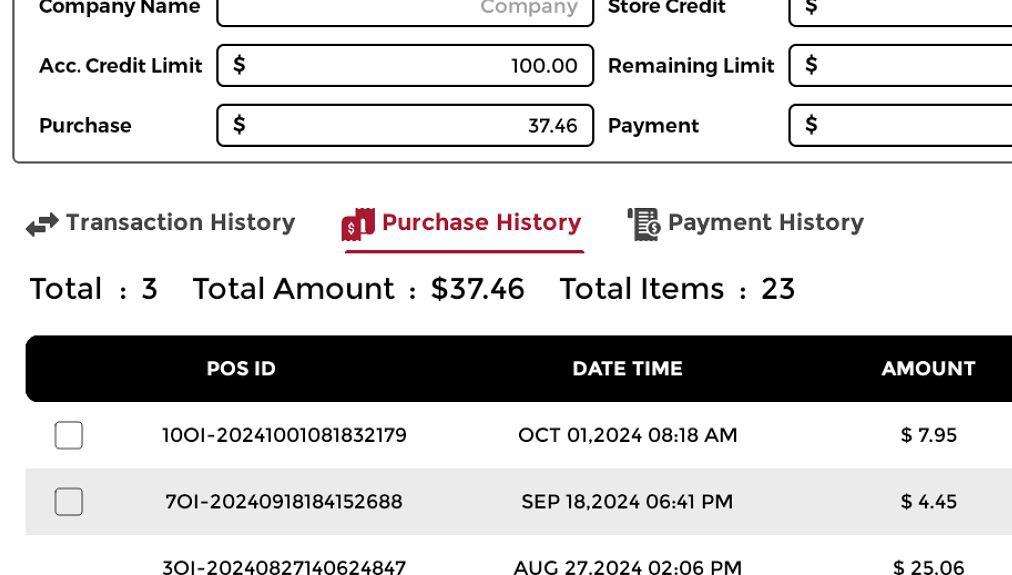Click the Acc. Credit Limit amount field
The width and height of the screenshot is (1012, 575).
(405, 66)
